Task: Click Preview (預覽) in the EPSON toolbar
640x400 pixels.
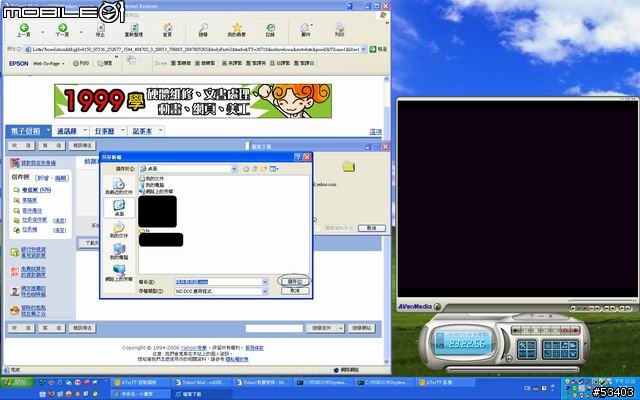Action: [105, 63]
